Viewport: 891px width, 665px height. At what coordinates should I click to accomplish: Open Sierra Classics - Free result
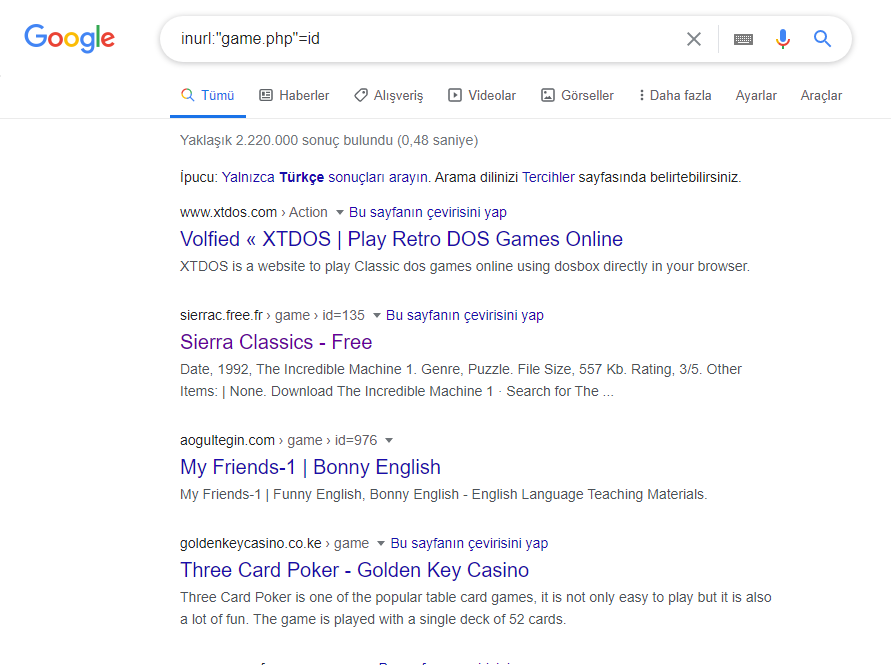[x=276, y=342]
